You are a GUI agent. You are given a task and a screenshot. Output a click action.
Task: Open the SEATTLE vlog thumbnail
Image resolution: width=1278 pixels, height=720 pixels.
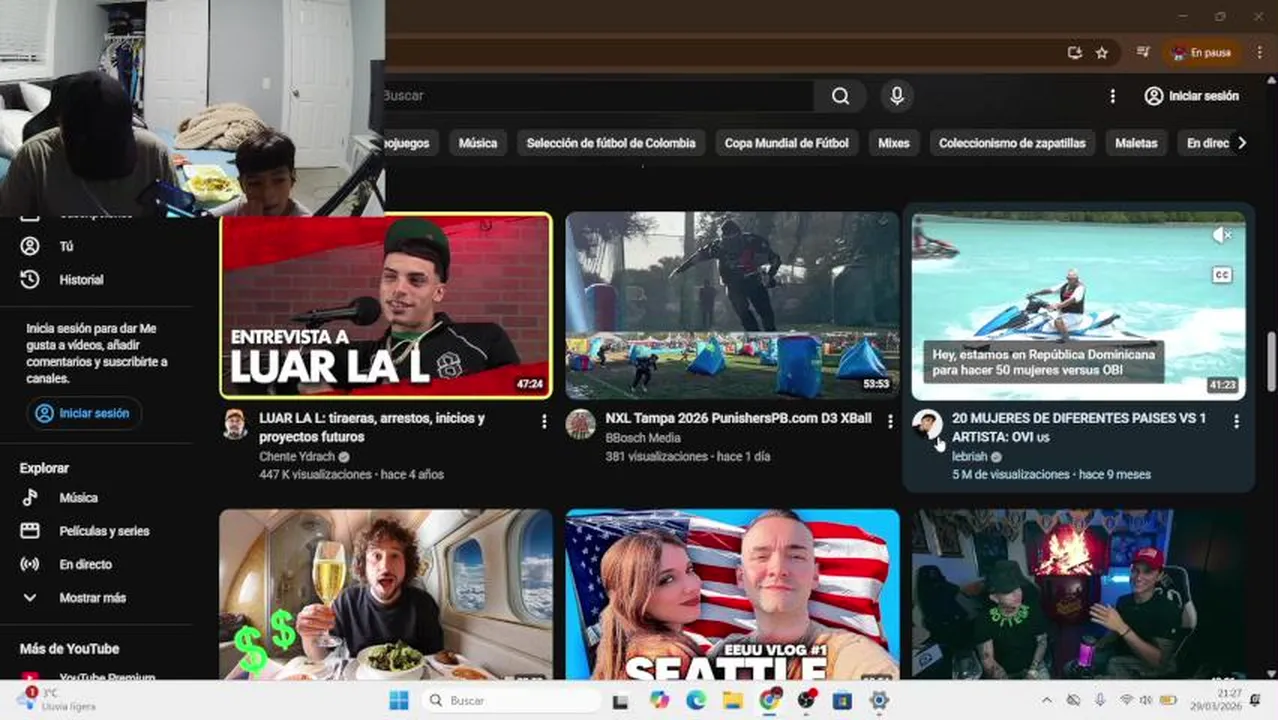pos(732,594)
